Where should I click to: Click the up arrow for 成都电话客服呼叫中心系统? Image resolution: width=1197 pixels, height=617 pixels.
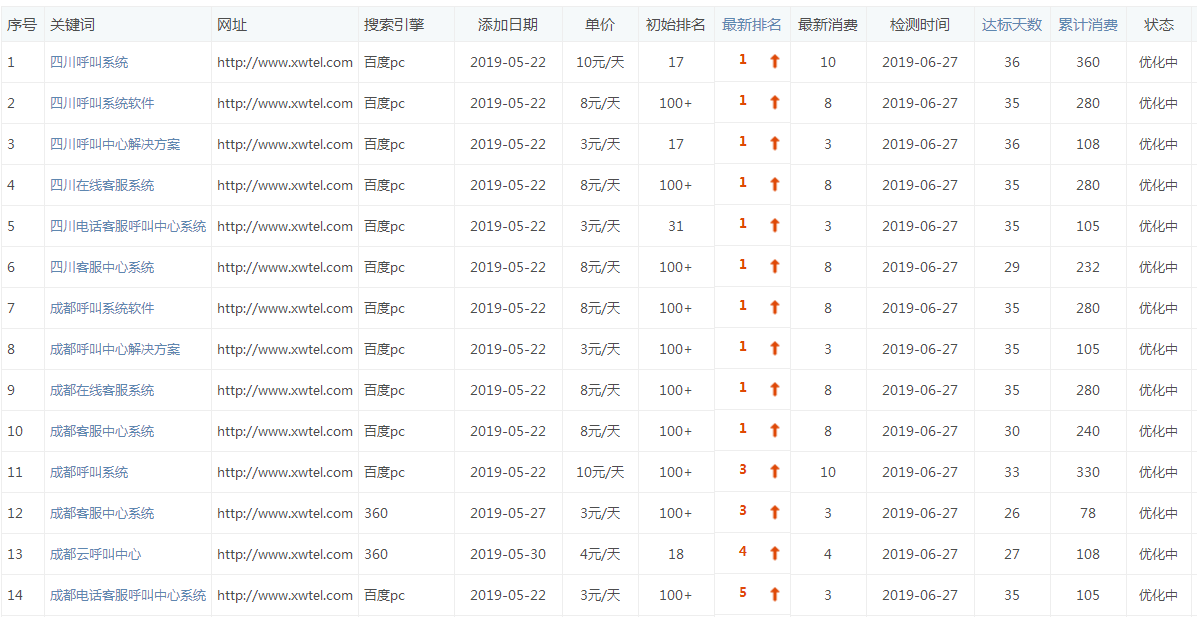point(774,594)
